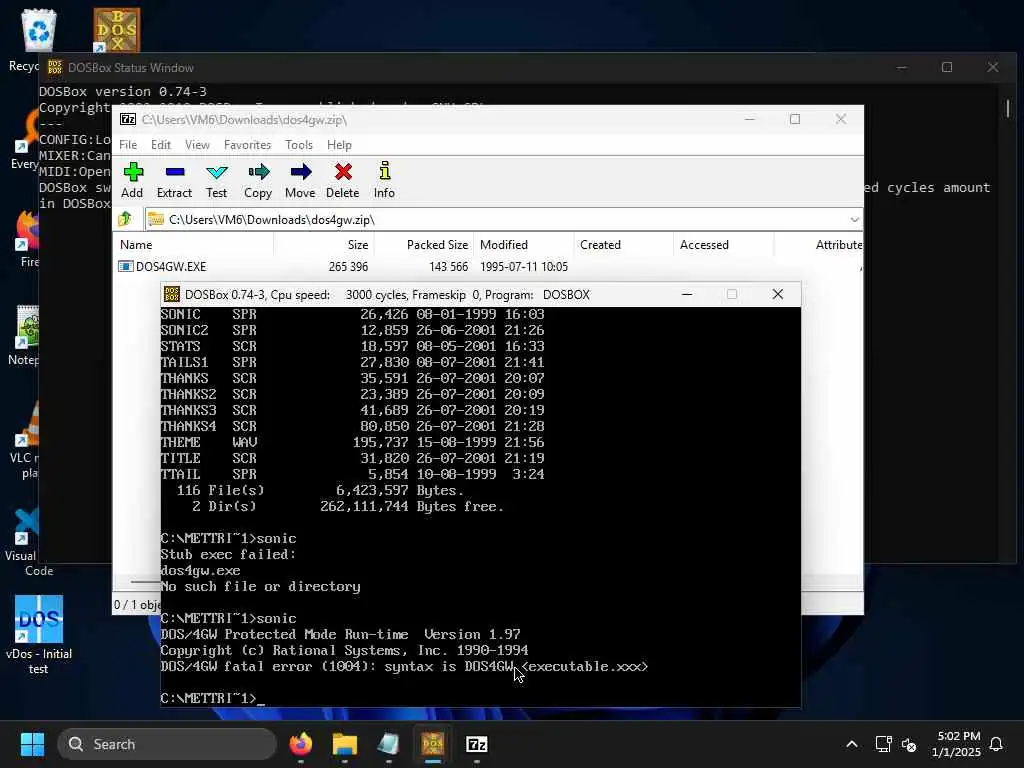The image size is (1024, 768).
Task: Open the Windows Start menu
Action: pyautogui.click(x=32, y=744)
